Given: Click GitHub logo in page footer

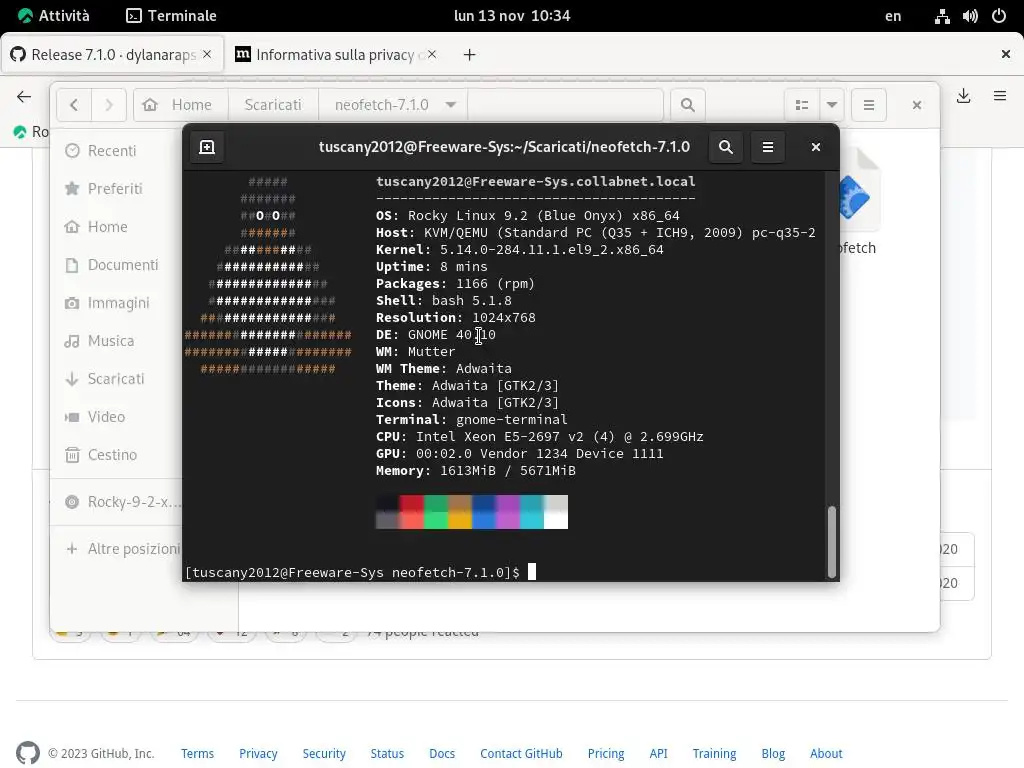Looking at the screenshot, I should (27, 753).
